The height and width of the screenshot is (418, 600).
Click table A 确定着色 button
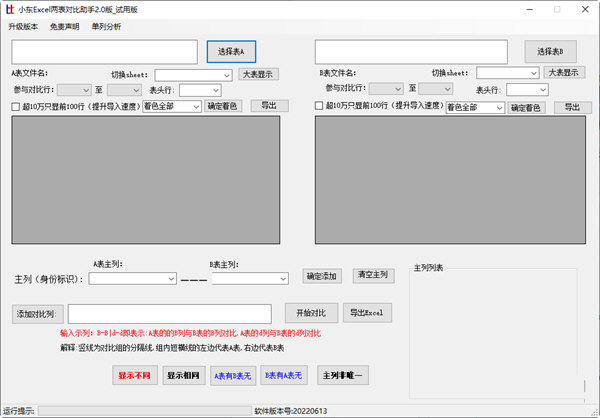223,106
